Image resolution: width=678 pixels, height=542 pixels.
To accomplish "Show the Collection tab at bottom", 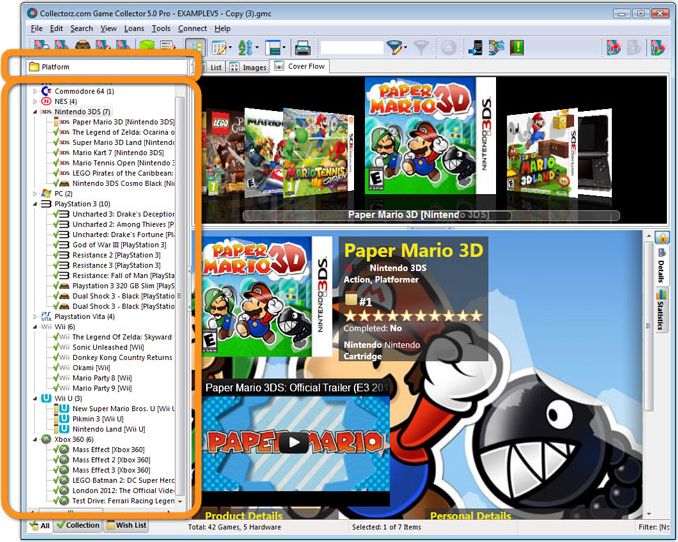I will pos(78,525).
